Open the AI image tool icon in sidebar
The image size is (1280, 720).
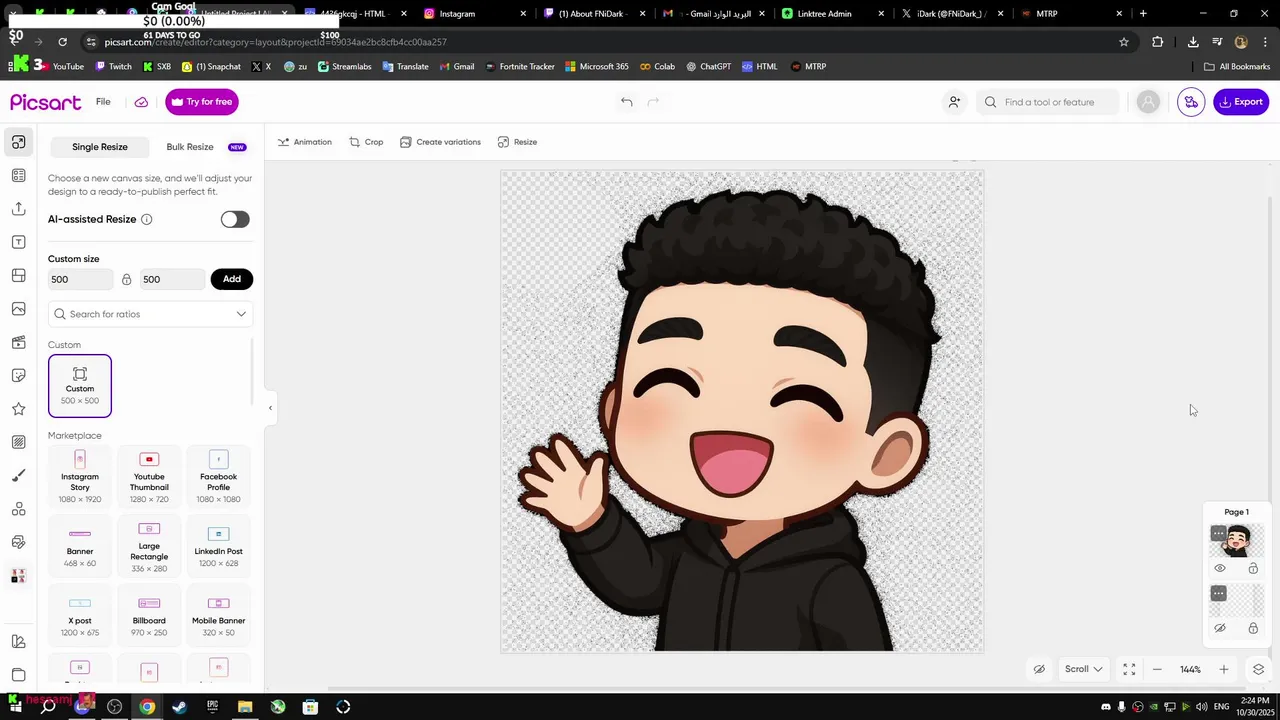point(18,542)
